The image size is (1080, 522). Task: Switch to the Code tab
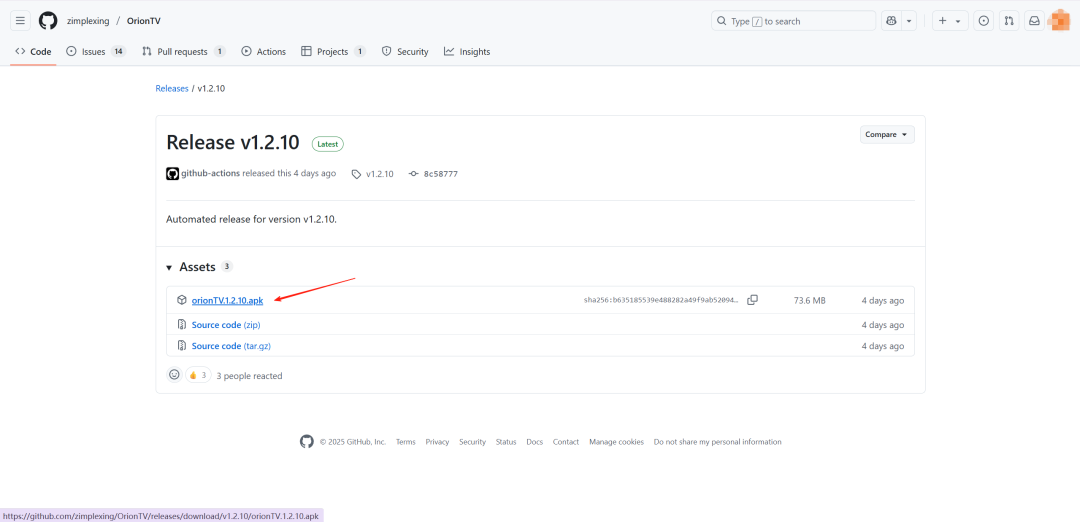point(33,52)
